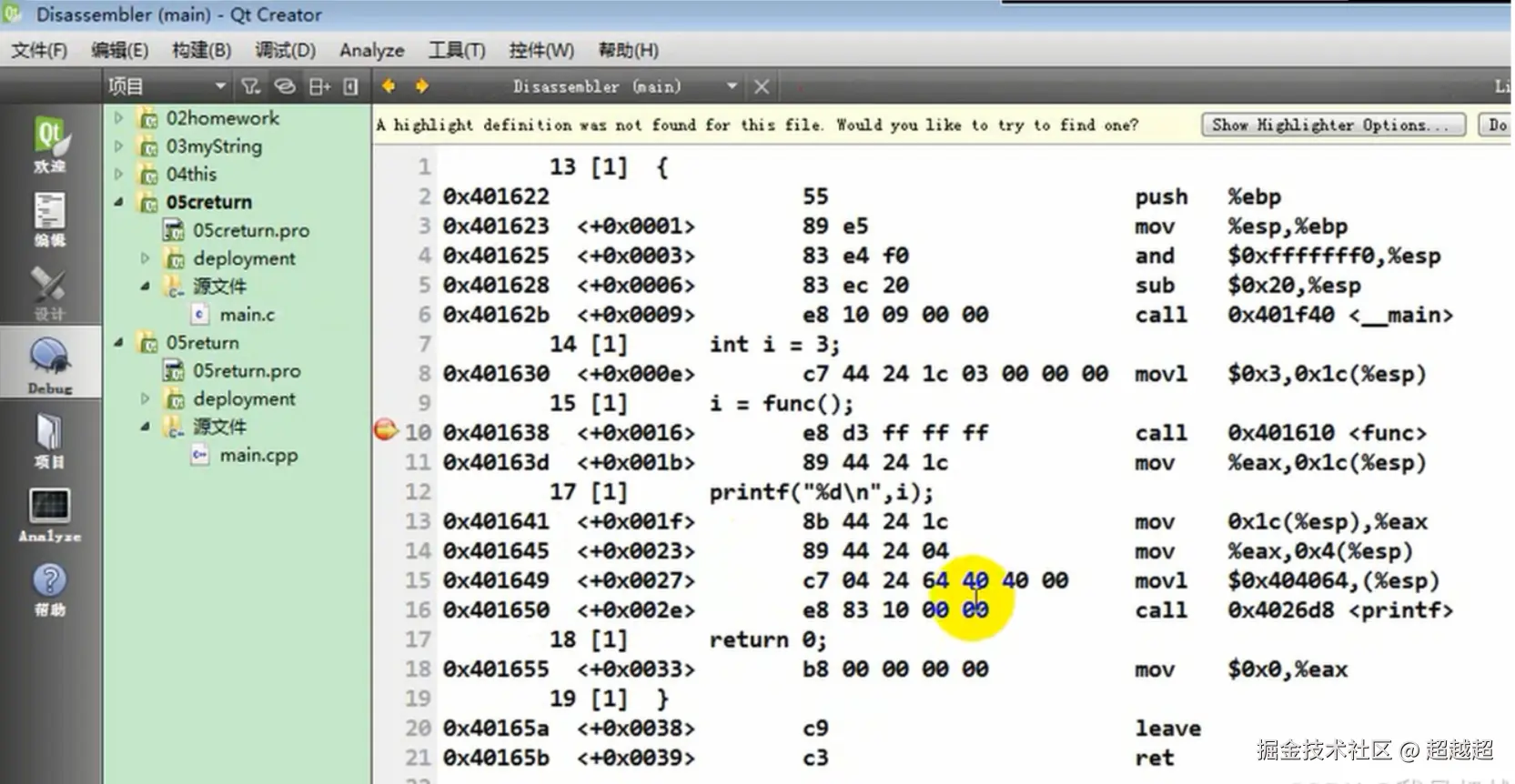Image resolution: width=1515 pixels, height=784 pixels.
Task: Open the Disassembler document dropdown
Action: (x=732, y=86)
